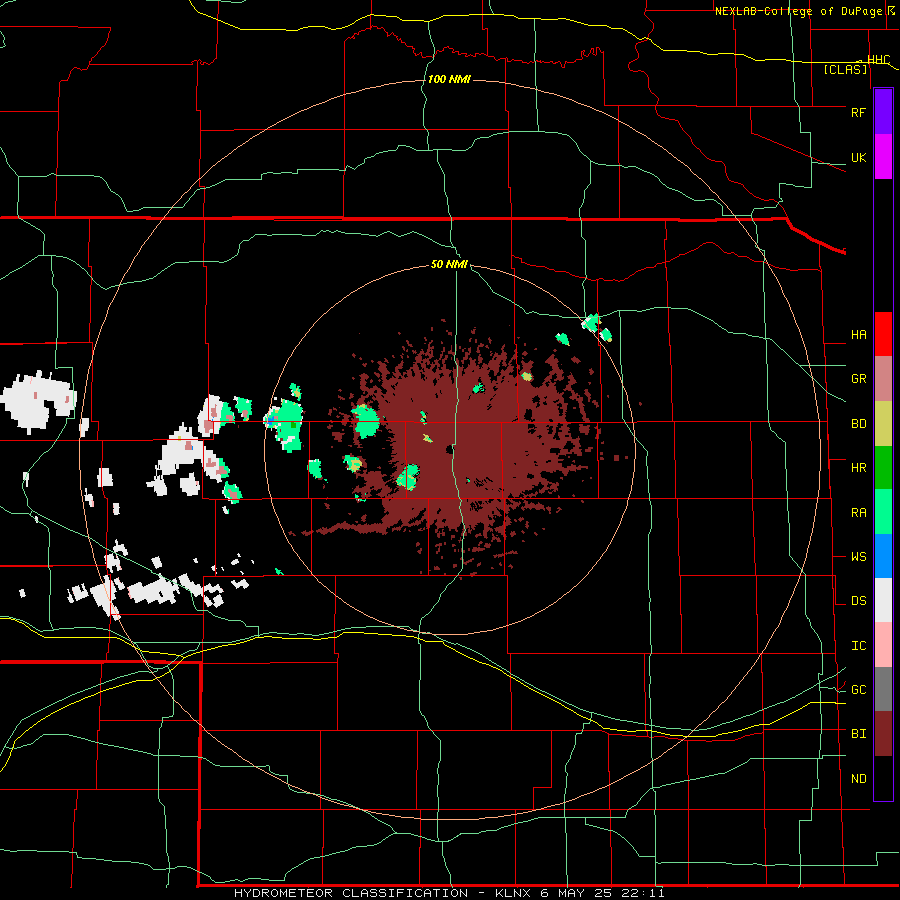900x900 pixels.
Task: Click the gray GC legend swatch
Action: pos(883,689)
